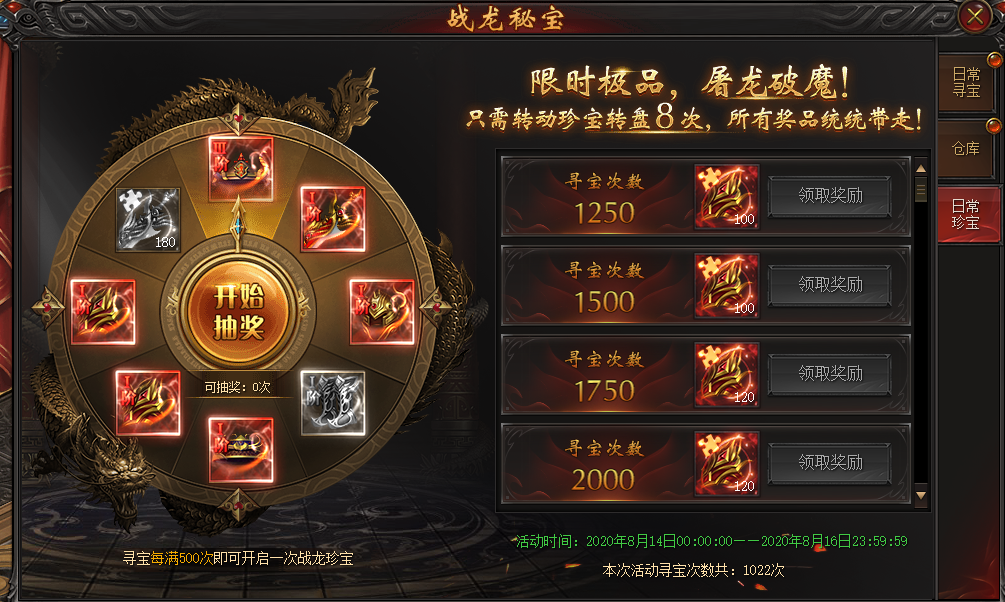Select the 日常珍宝 tab

click(966, 214)
